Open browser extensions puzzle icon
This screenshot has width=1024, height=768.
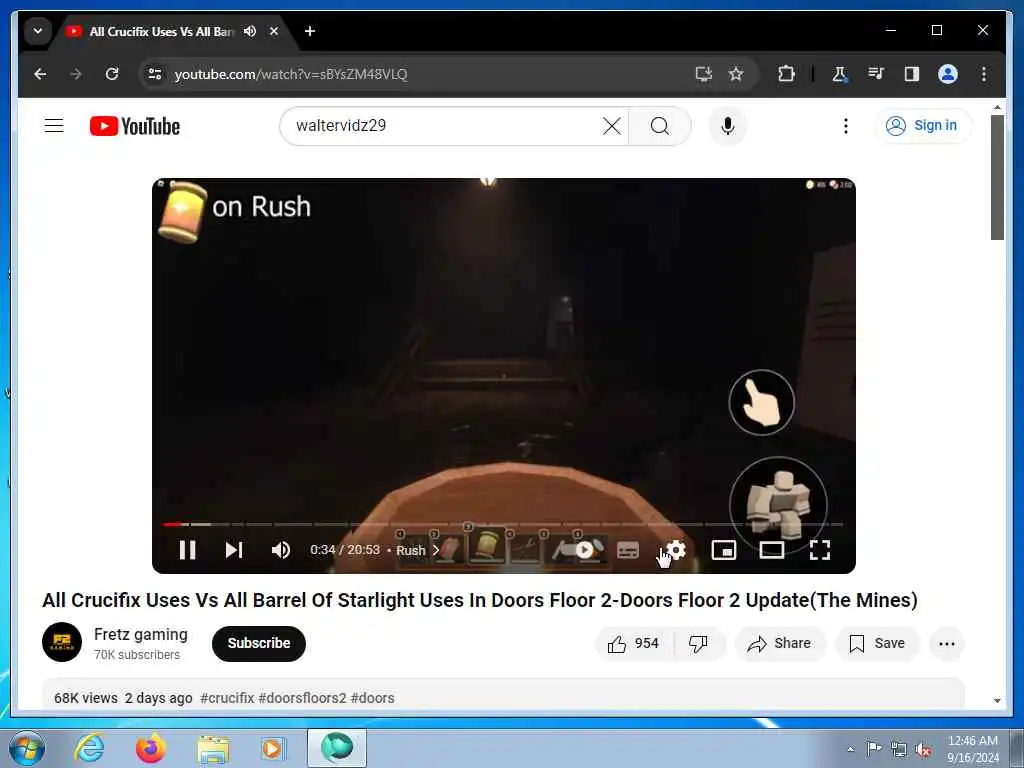click(786, 74)
